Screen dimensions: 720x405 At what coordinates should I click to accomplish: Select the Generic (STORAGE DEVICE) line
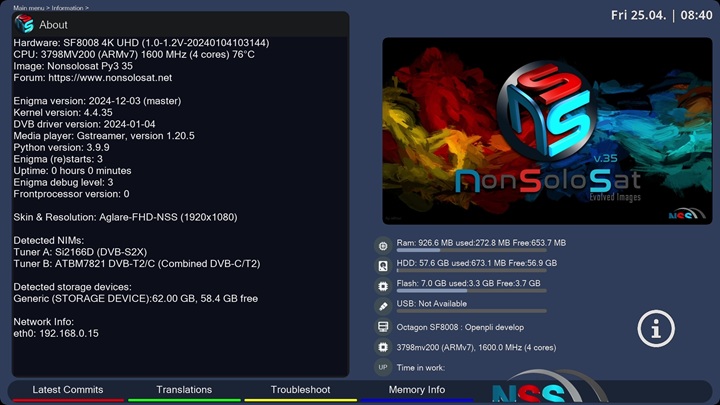[135, 298]
